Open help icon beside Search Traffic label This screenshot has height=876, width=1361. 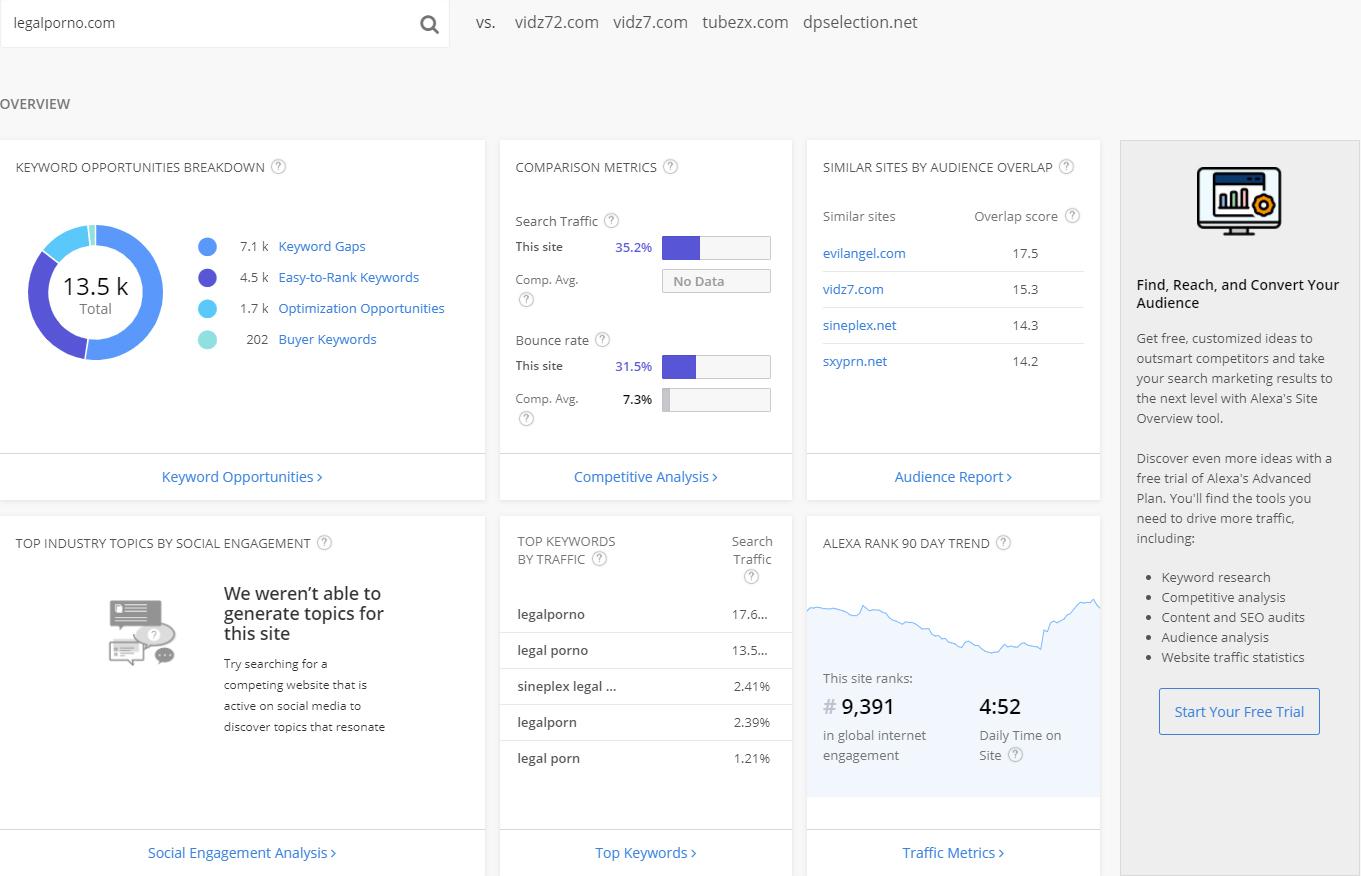click(x=612, y=221)
